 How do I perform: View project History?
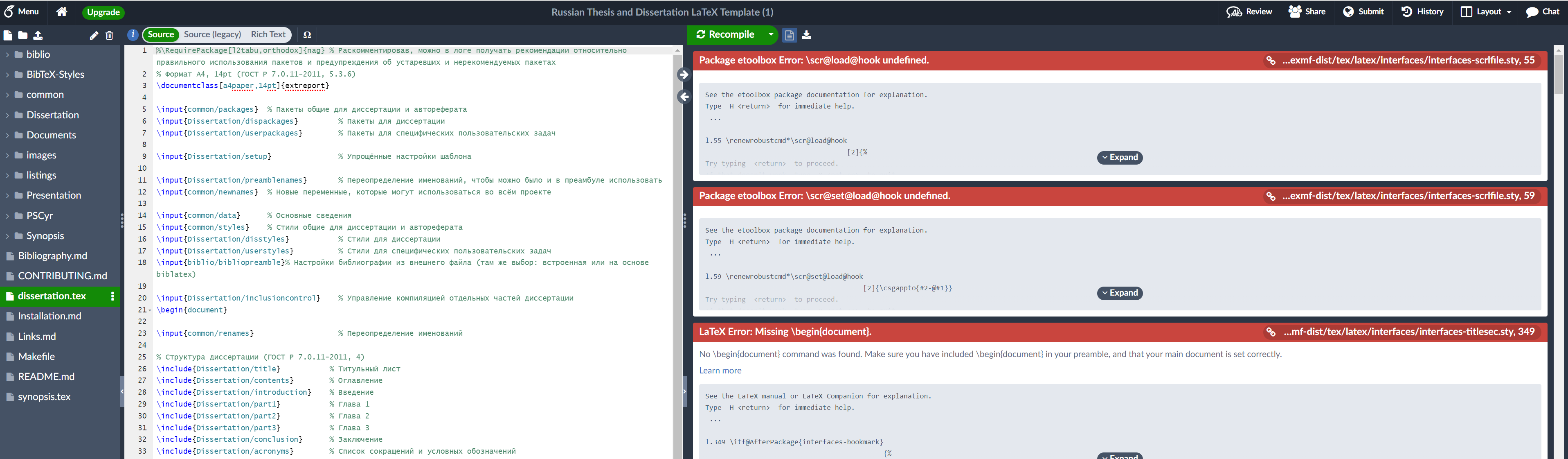coord(1422,11)
